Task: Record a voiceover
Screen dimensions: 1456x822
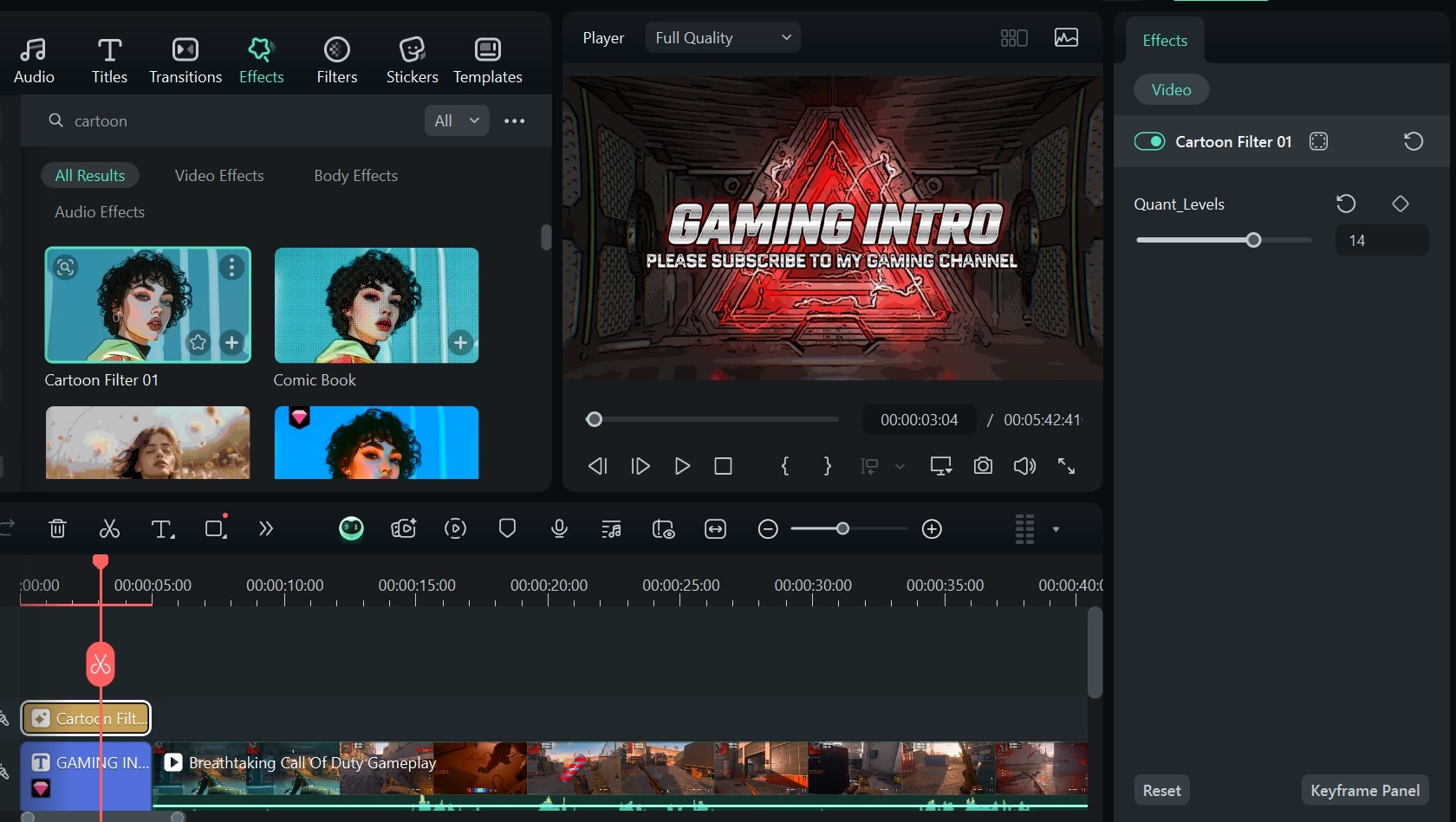Action: [560, 528]
